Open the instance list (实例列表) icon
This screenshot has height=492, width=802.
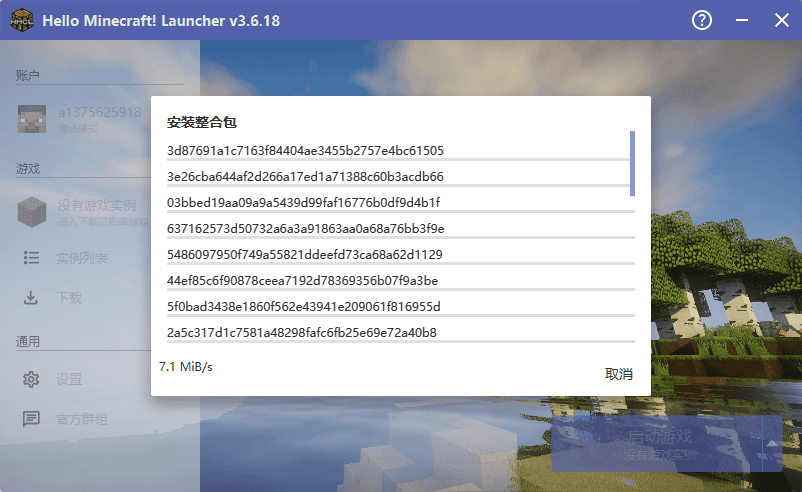pyautogui.click(x=32, y=259)
